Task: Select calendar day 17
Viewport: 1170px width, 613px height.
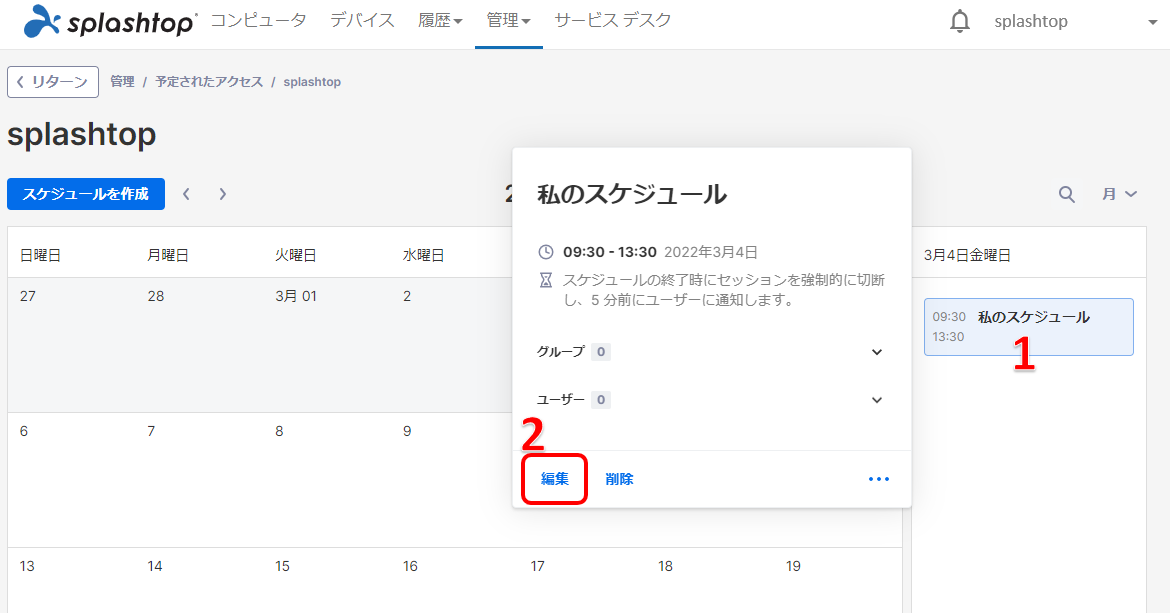Action: (x=537, y=566)
